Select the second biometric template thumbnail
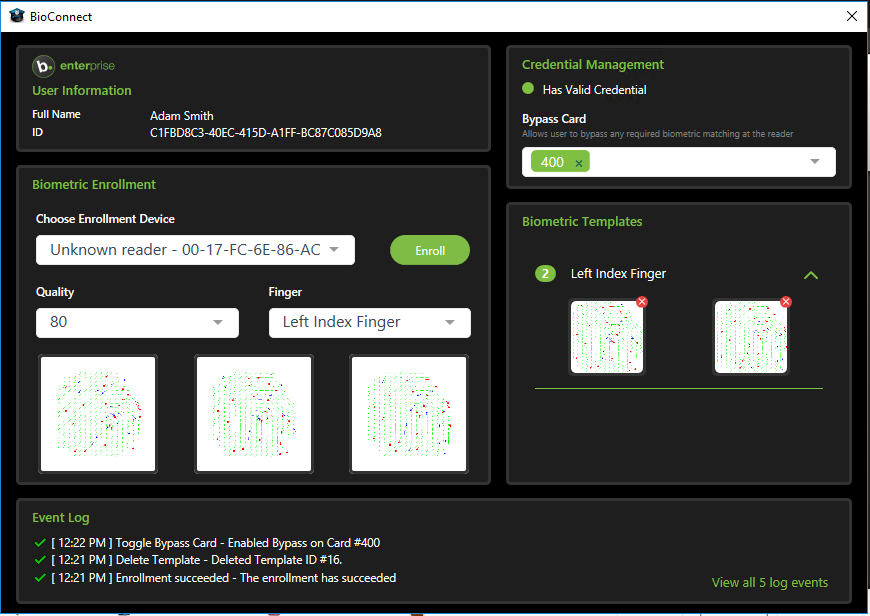This screenshot has width=870, height=616. click(751, 337)
